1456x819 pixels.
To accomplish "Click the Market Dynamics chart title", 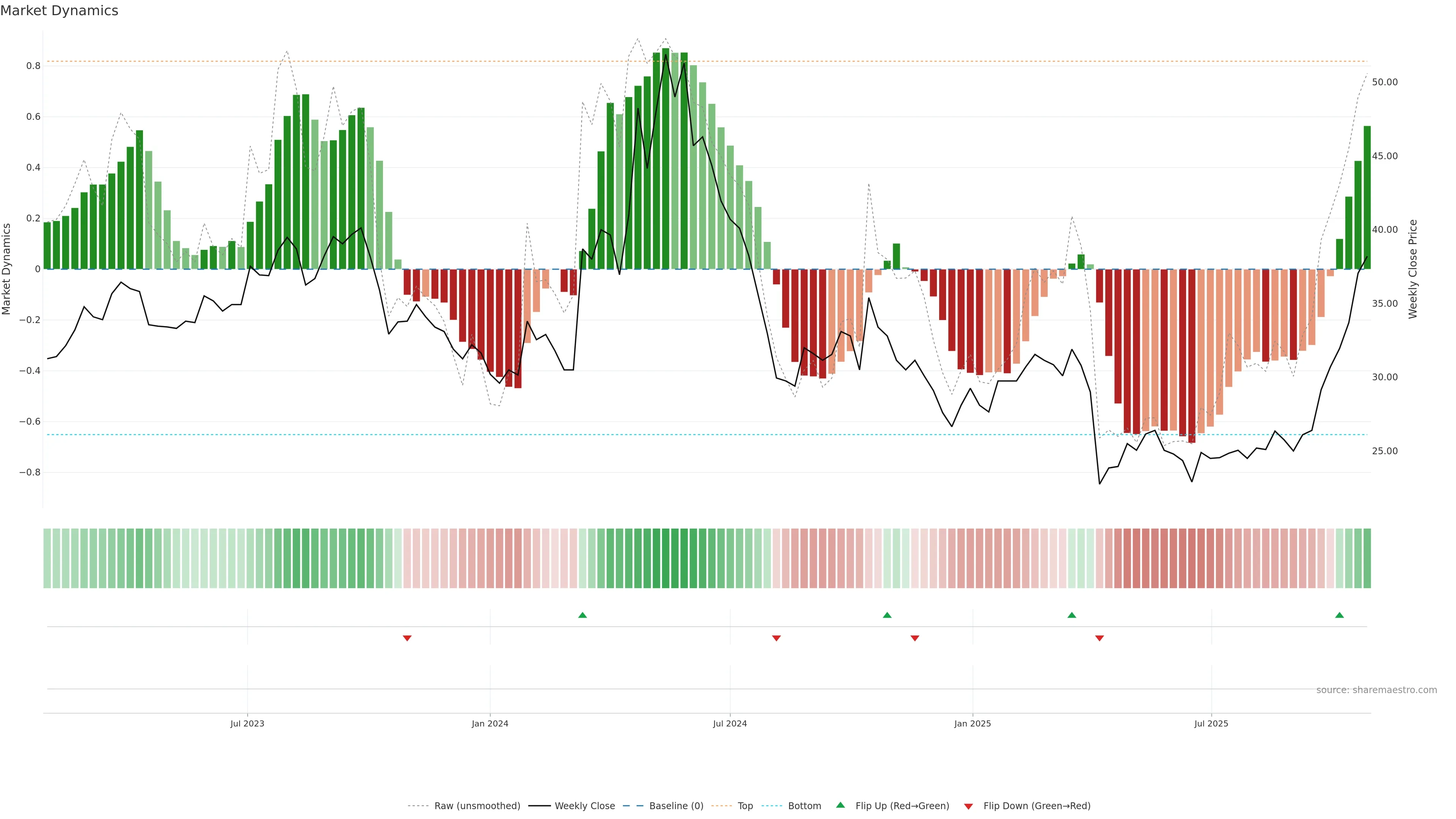I will 60,11.
